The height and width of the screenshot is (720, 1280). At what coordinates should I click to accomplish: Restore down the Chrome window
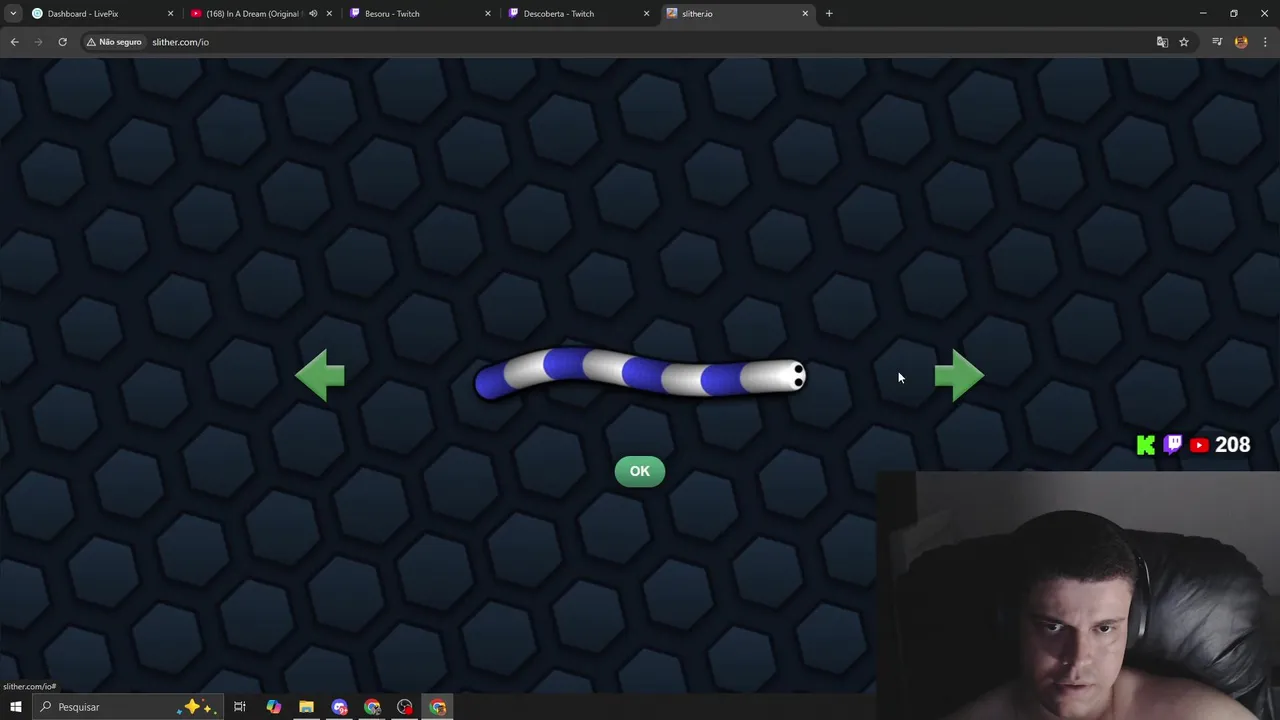point(1234,14)
